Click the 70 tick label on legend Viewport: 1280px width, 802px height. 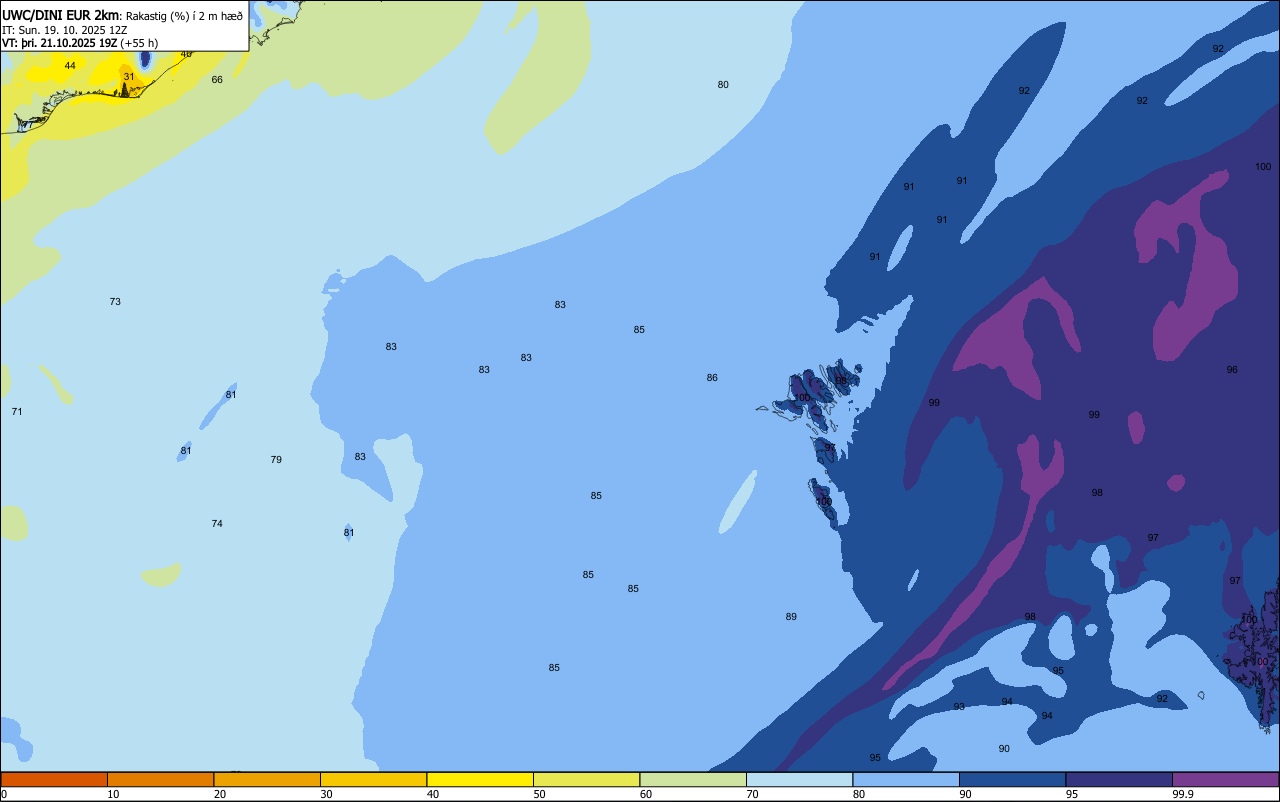pos(752,794)
